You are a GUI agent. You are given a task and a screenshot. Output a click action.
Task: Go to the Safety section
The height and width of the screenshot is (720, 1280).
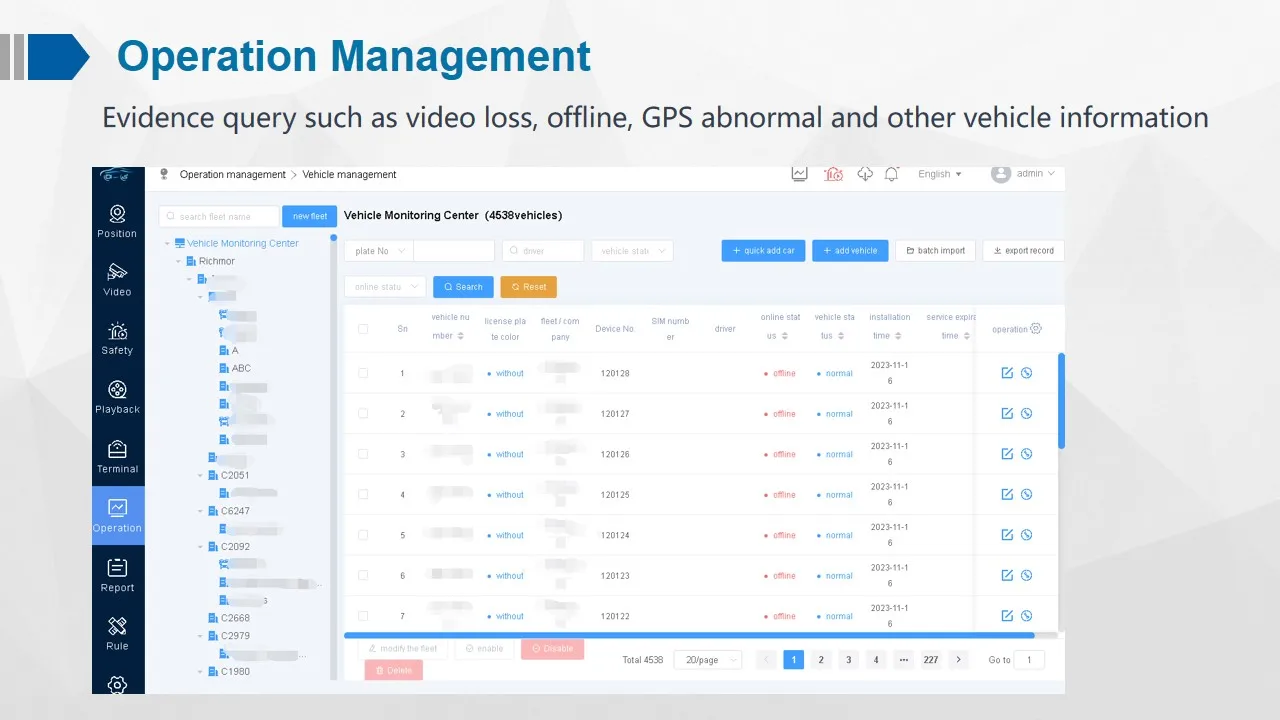pos(117,339)
